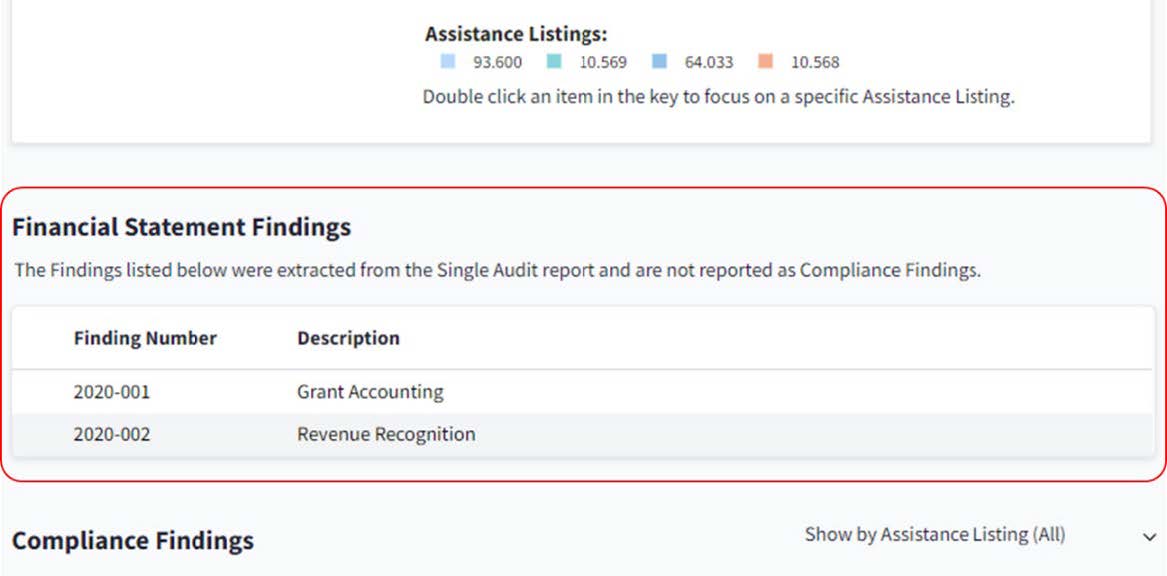Click the teal 10.569 legend swatch
Screen dimensions: 1167x576
coord(554,62)
